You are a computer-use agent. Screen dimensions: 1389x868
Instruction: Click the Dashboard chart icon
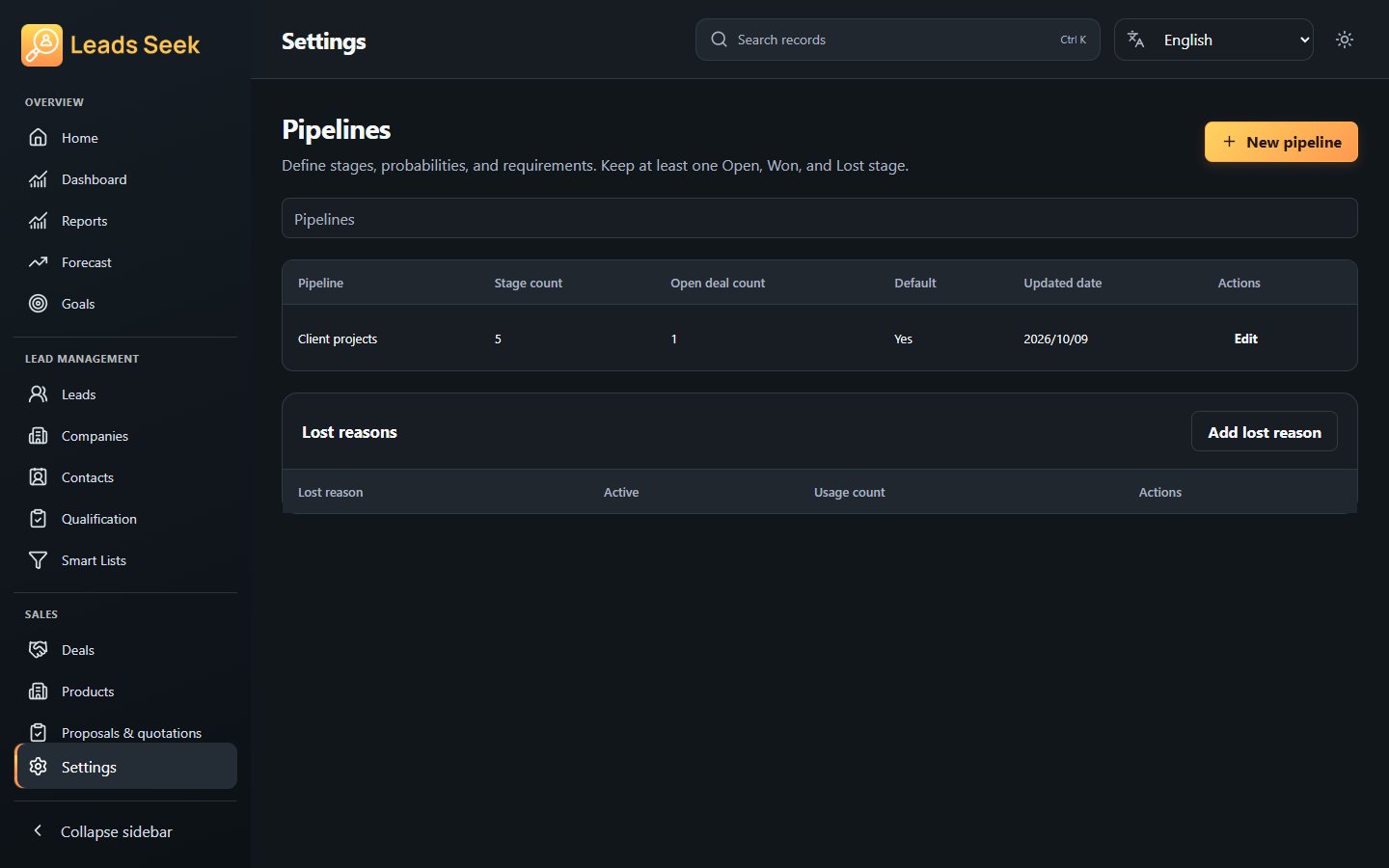pos(38,179)
